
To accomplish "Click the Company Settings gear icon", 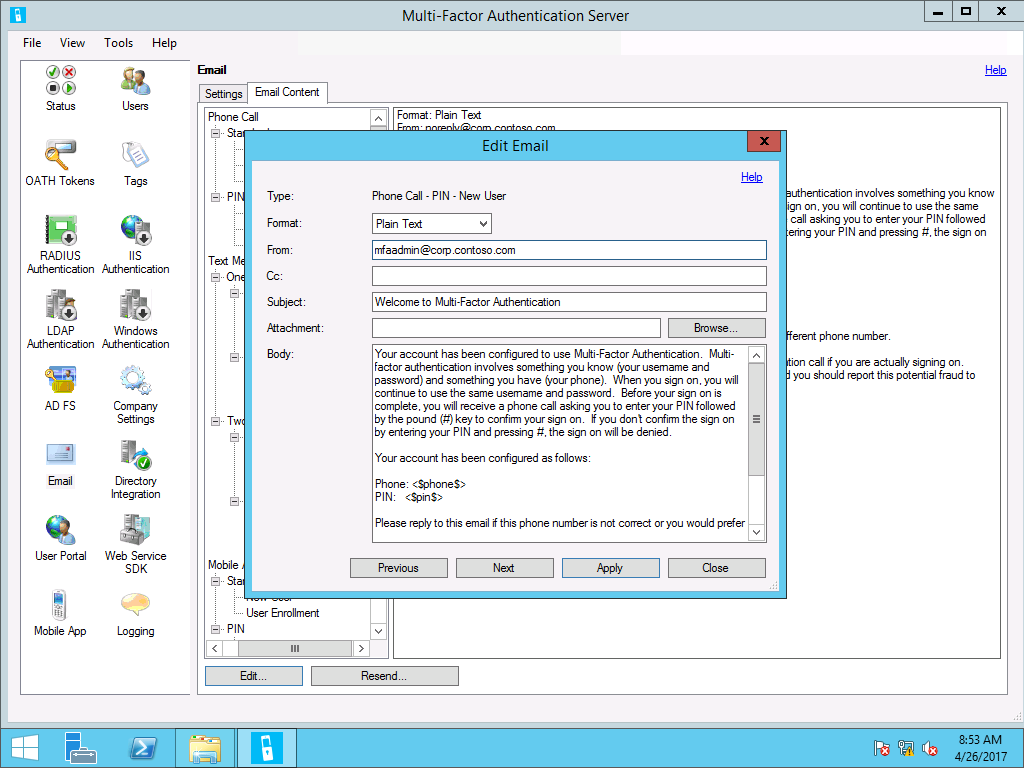I will click(x=135, y=381).
